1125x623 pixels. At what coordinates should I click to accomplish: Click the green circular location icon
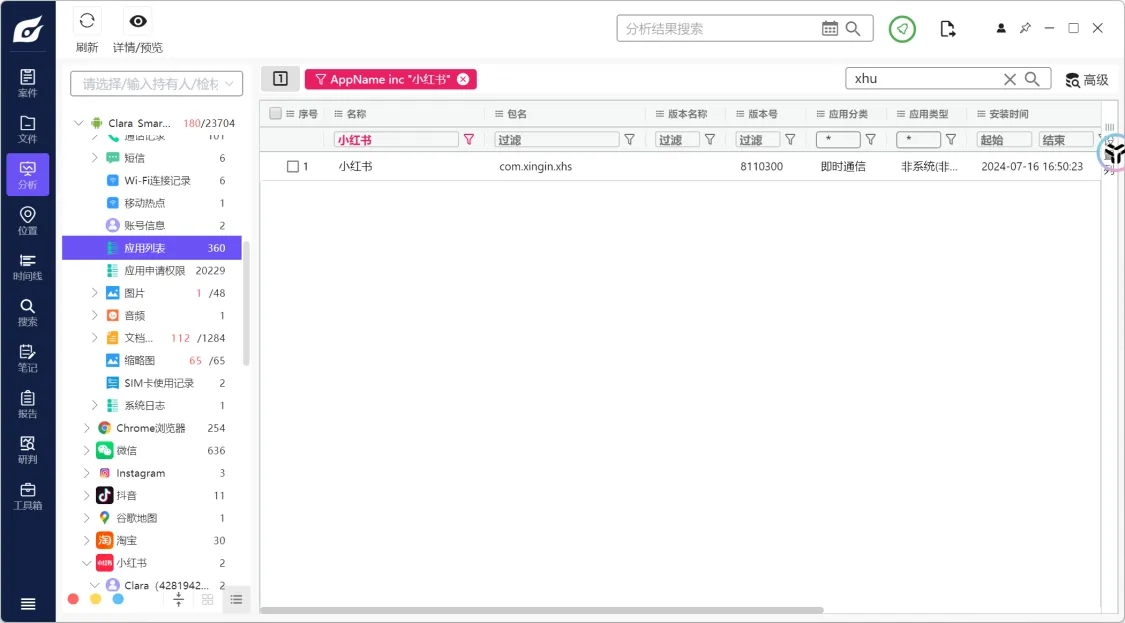coord(902,29)
